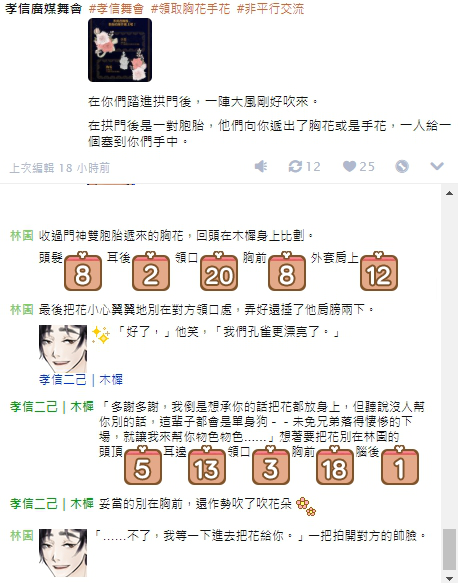Click the dice icon showing 5
The image size is (458, 583).
pyautogui.click(x=143, y=466)
